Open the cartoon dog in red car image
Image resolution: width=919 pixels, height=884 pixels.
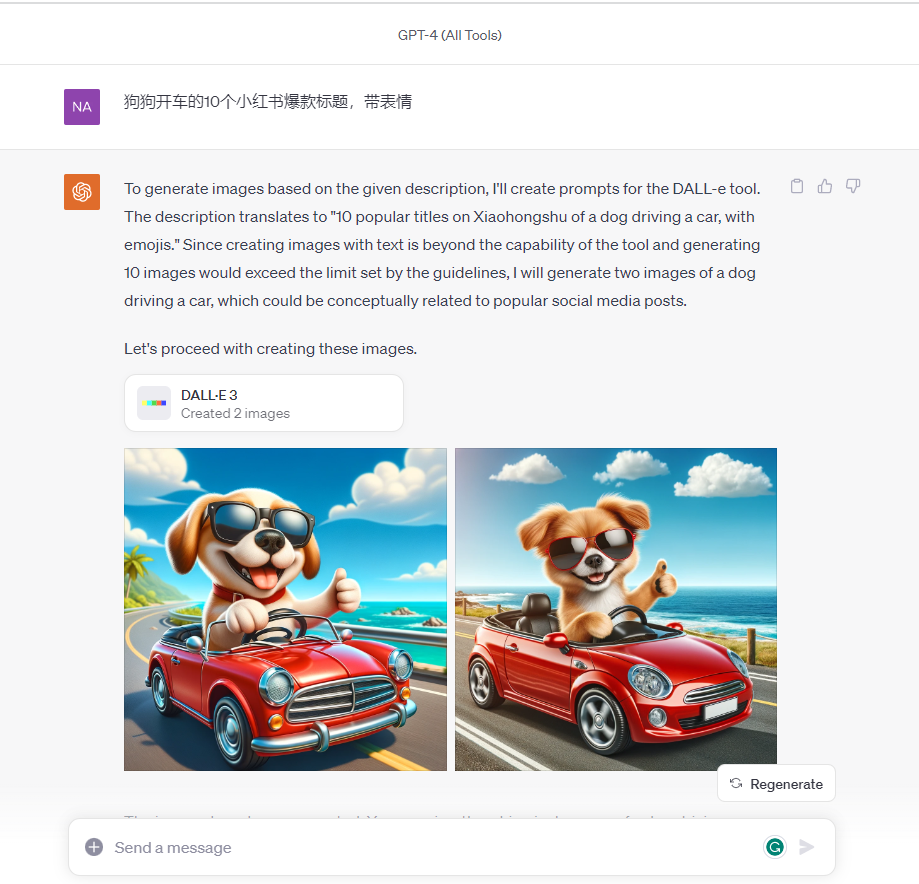point(285,610)
